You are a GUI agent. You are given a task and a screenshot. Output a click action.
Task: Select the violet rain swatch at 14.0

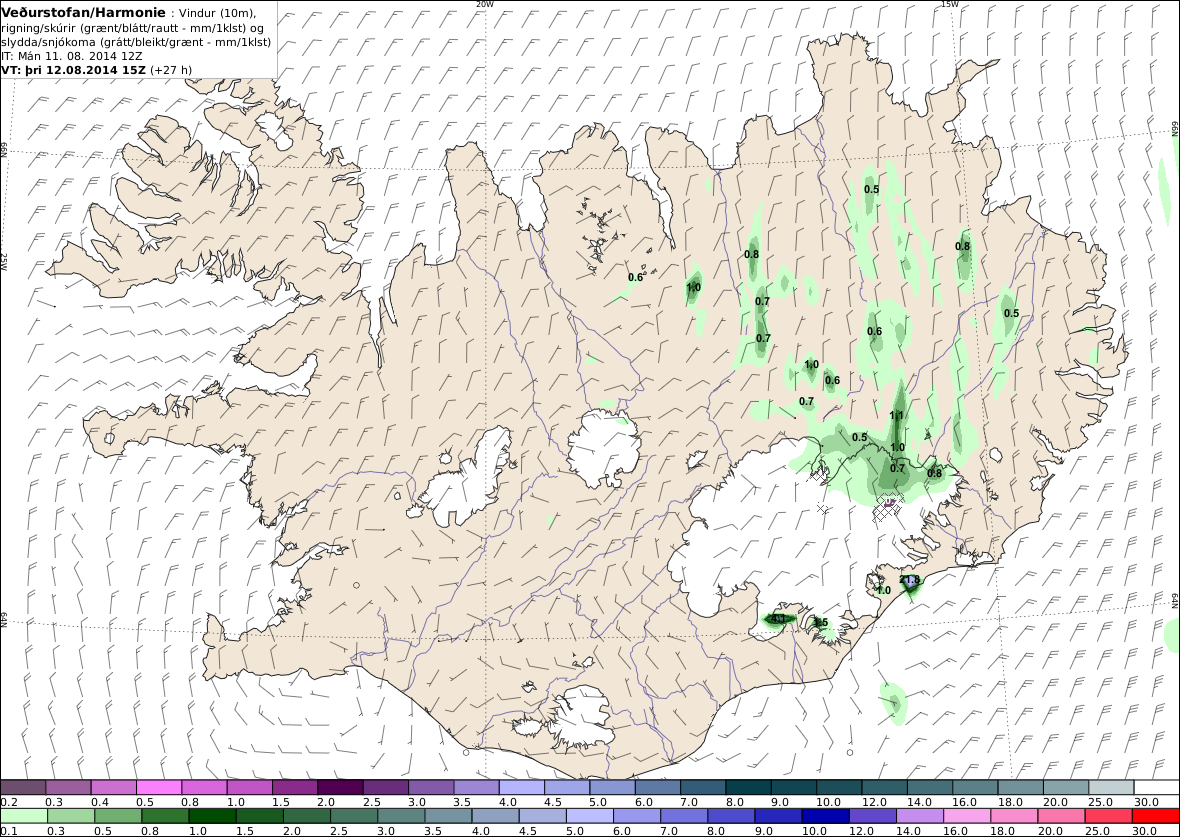point(920,816)
